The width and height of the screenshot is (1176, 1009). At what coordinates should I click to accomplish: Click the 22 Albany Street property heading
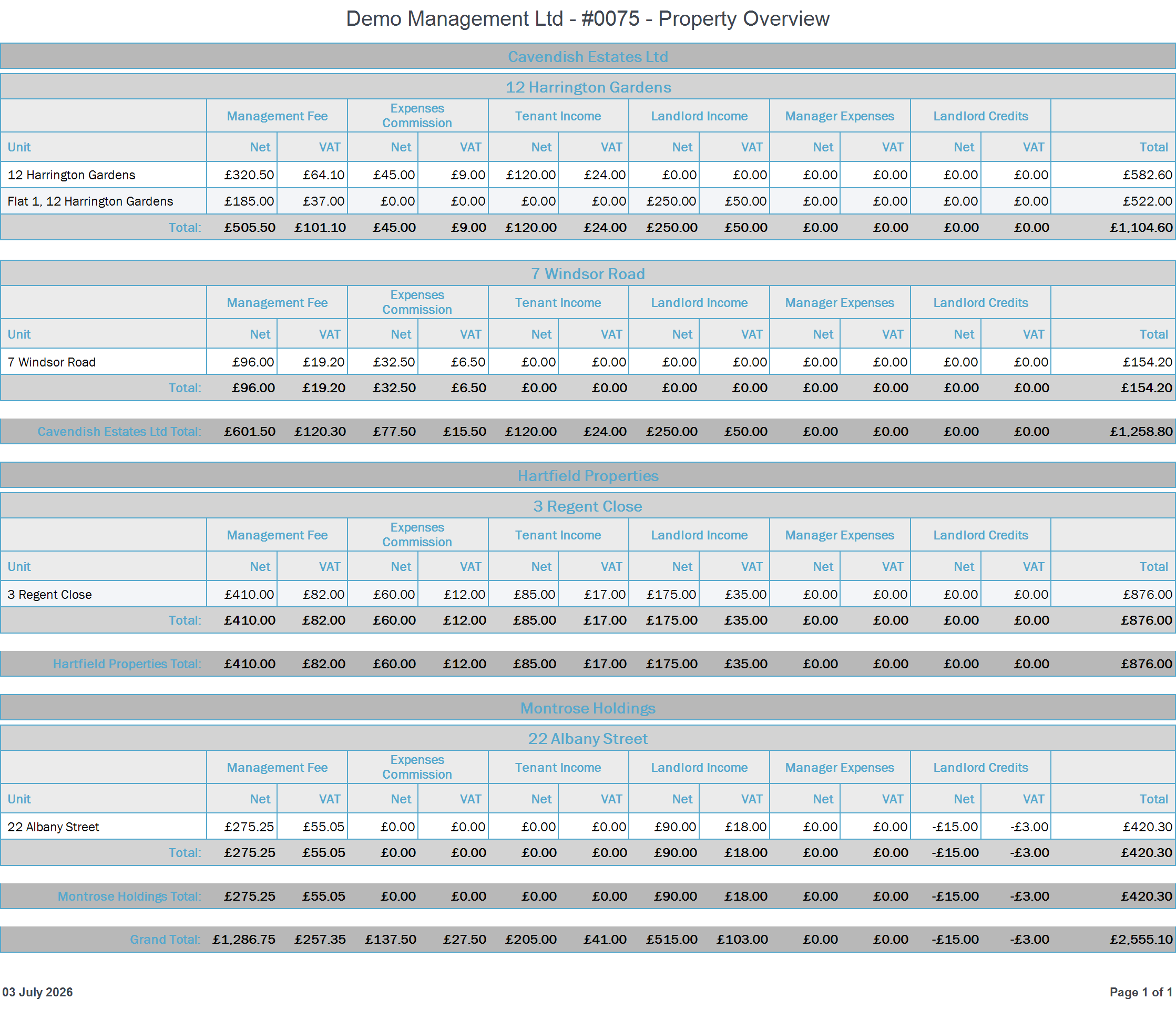pyautogui.click(x=587, y=738)
